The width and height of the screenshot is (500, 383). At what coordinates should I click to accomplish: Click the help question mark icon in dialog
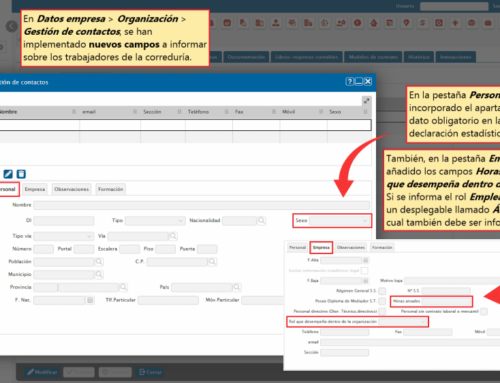(x=349, y=82)
